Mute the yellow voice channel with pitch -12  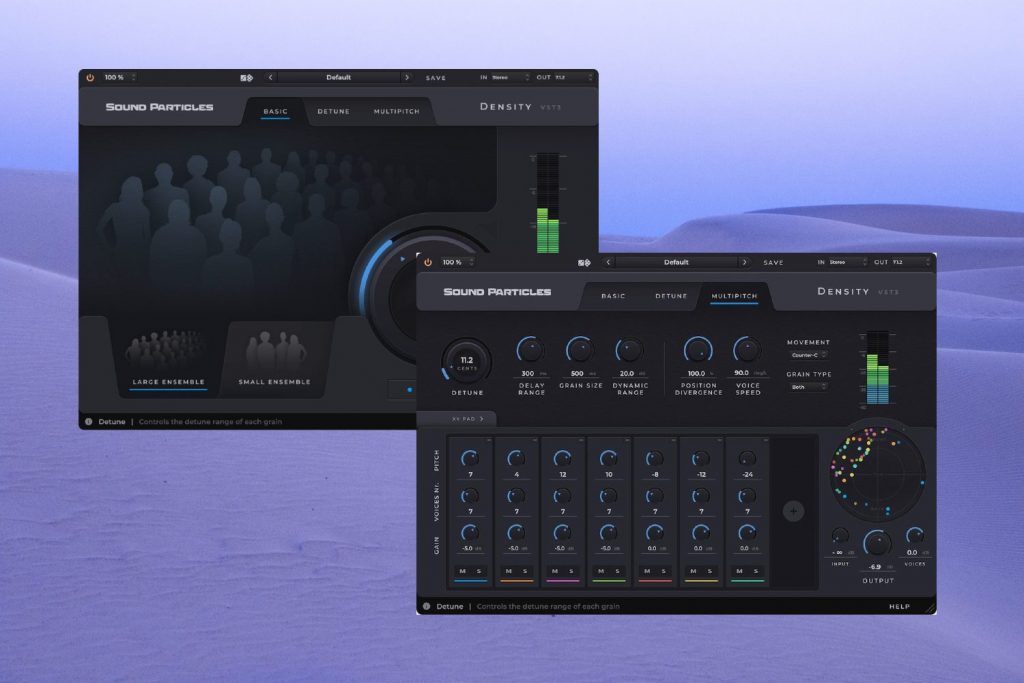(694, 571)
